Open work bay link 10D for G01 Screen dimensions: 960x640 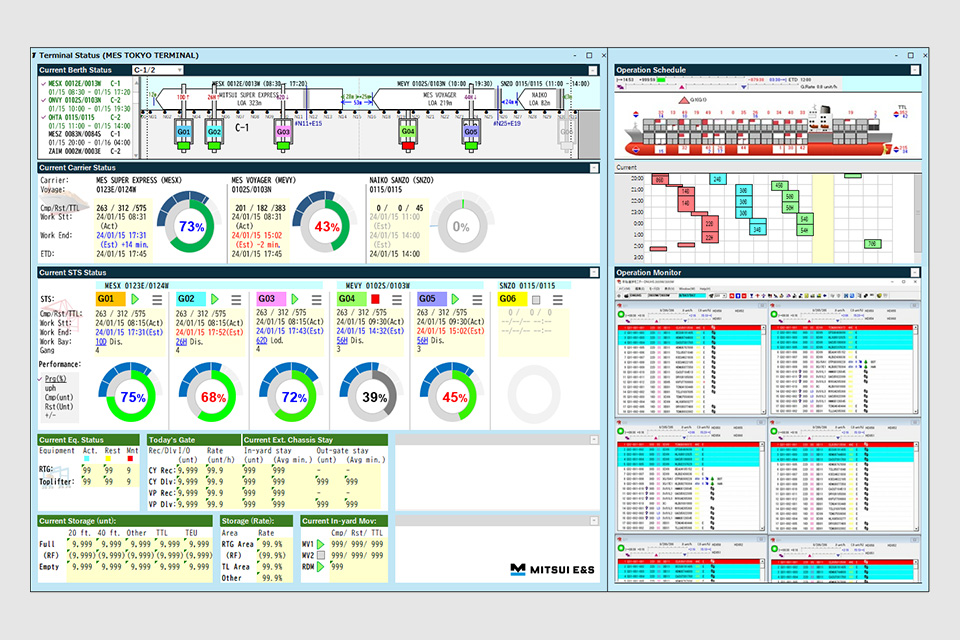click(101, 342)
